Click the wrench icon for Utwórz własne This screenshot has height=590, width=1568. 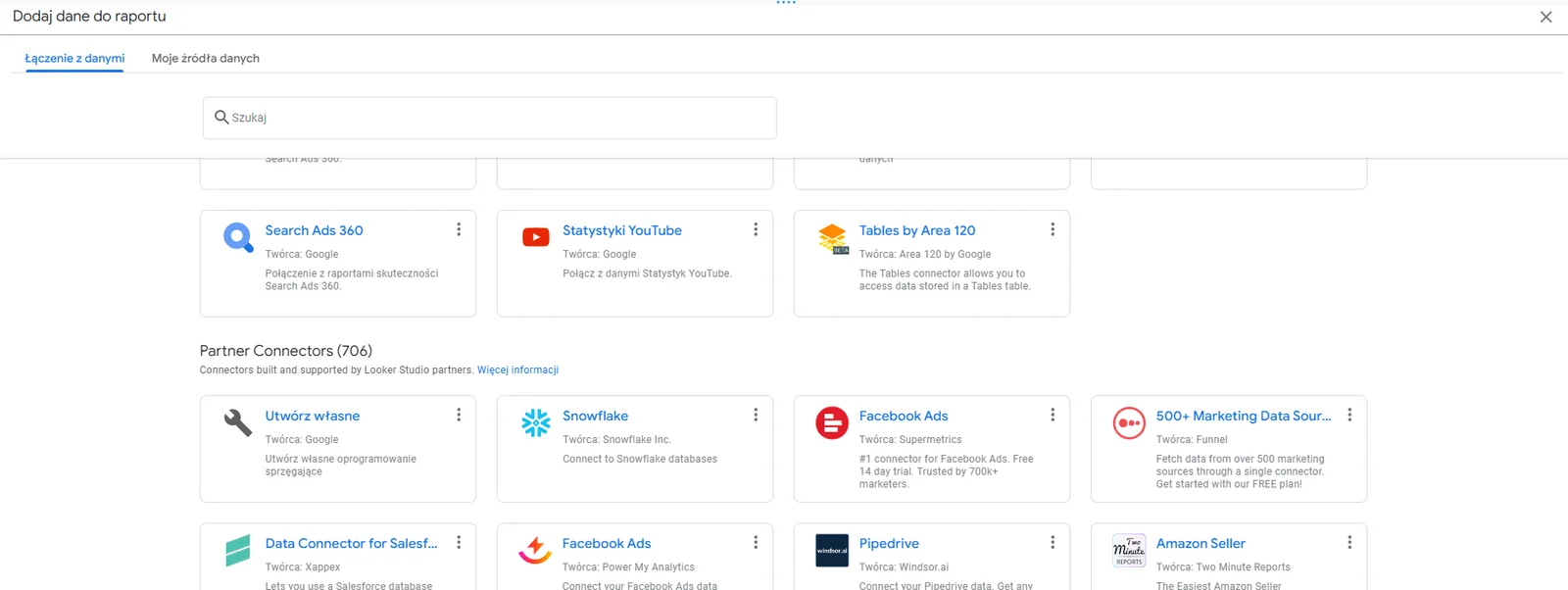(x=238, y=422)
